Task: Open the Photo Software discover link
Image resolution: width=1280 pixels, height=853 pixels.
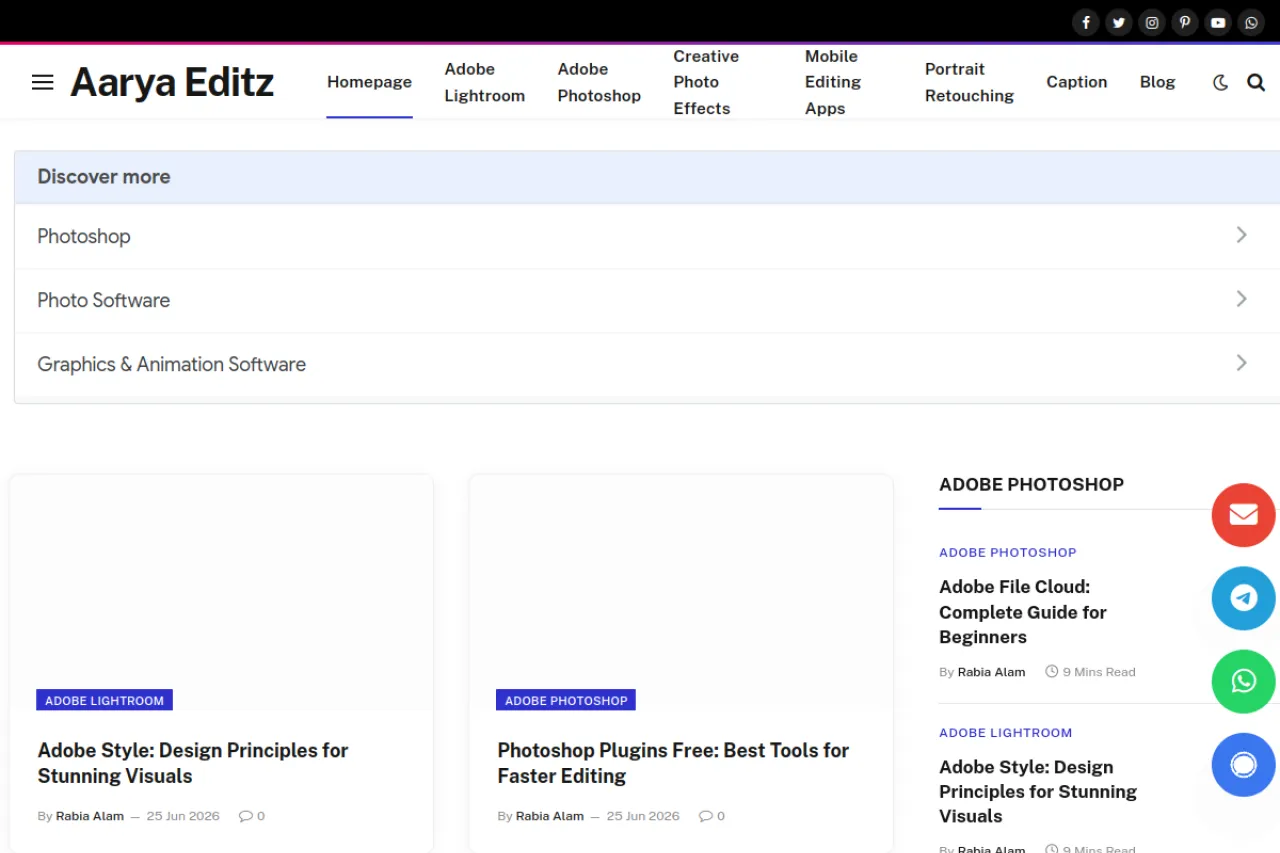Action: [x=104, y=300]
